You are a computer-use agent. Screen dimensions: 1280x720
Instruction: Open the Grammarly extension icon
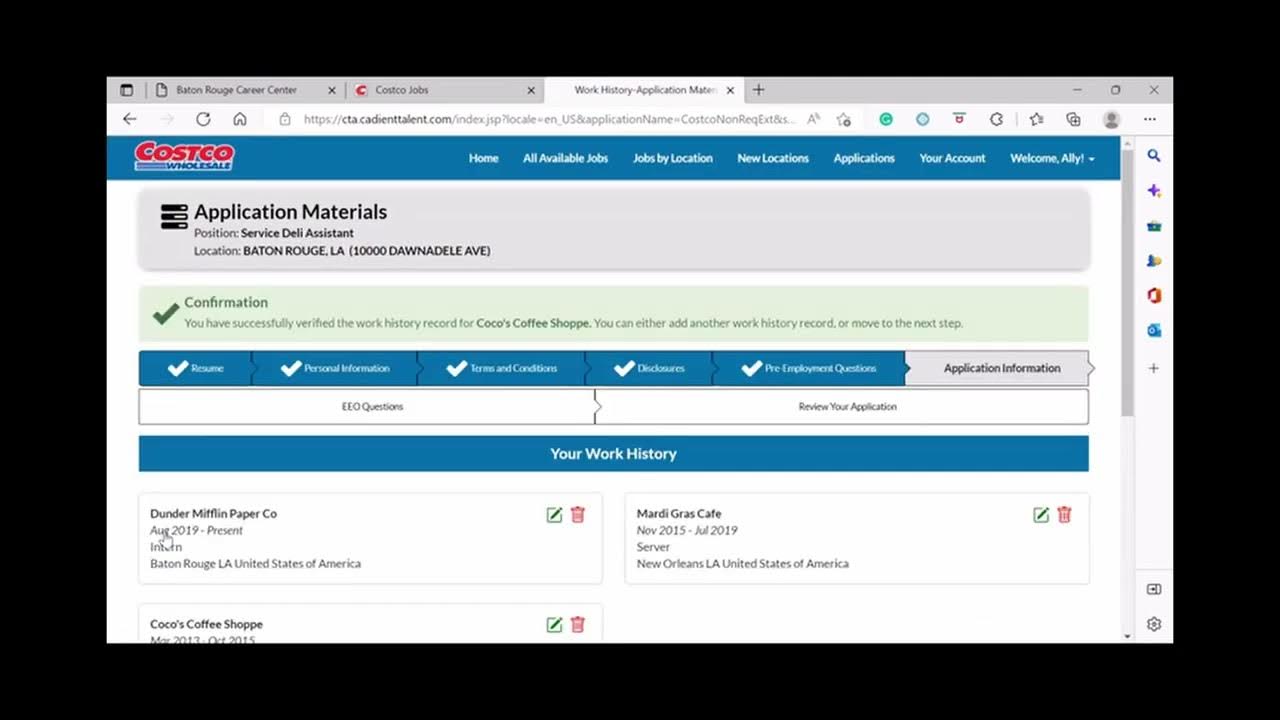886,119
